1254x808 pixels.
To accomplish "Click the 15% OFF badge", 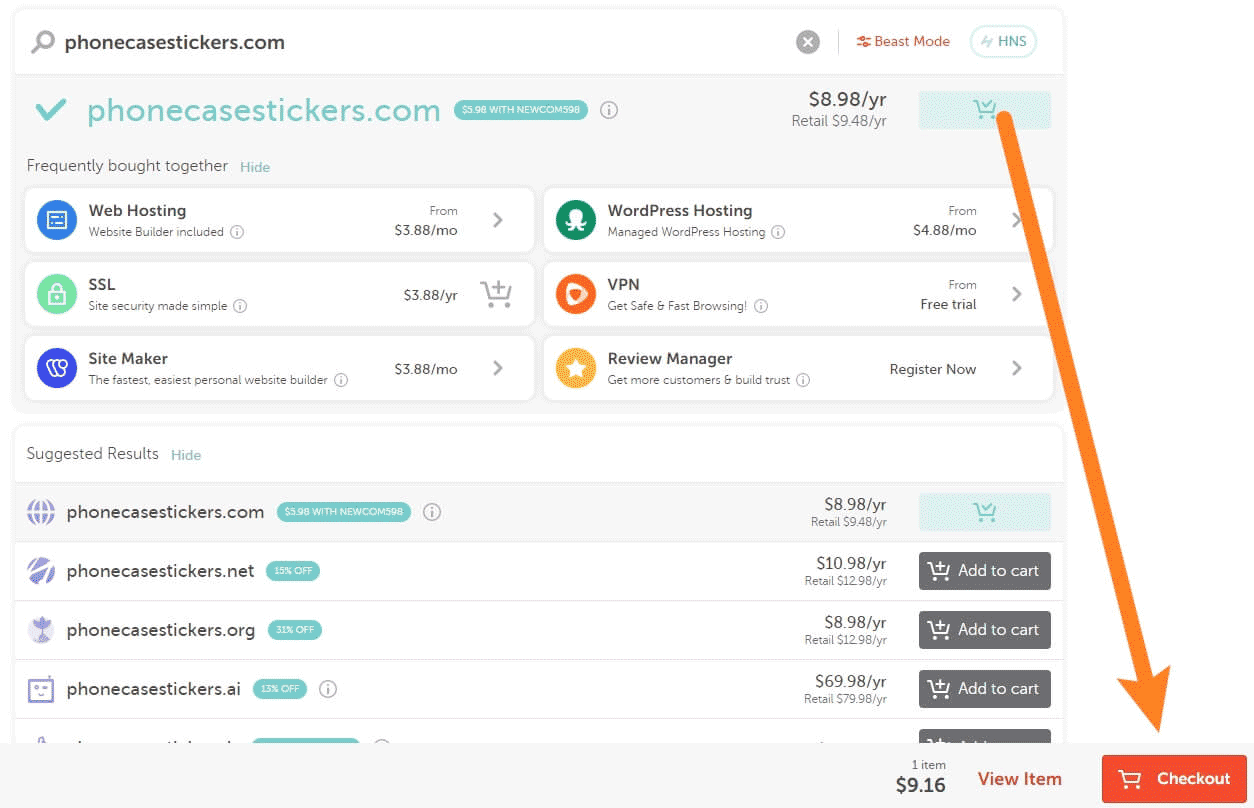I will (x=293, y=571).
